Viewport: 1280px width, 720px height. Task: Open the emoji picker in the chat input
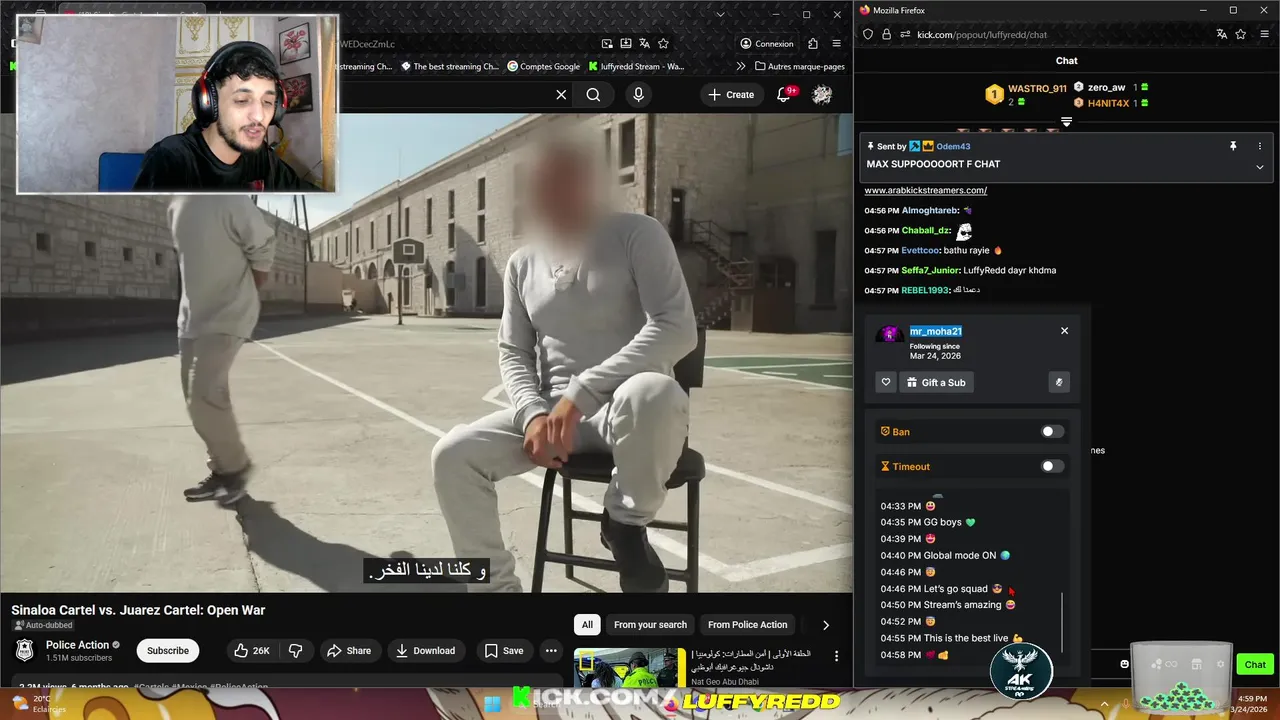[1125, 664]
